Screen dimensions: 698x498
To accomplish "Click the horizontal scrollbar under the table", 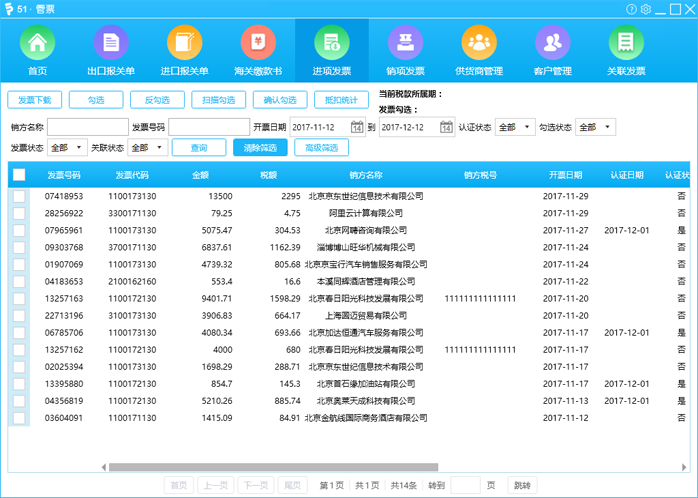I will 270,467.
